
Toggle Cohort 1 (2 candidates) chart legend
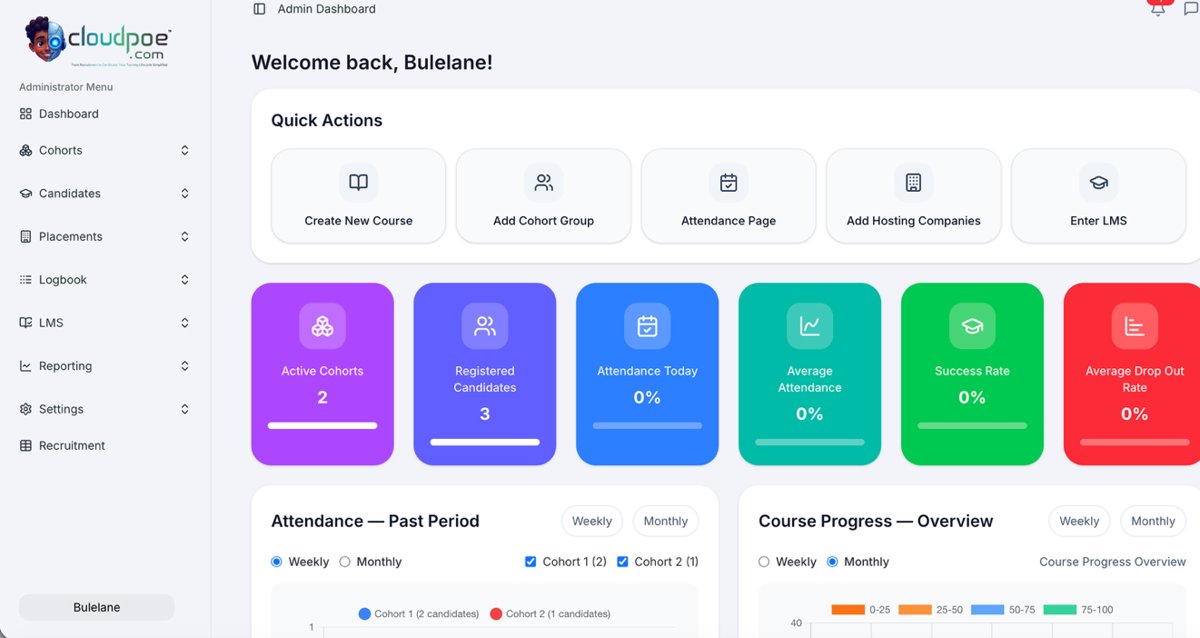(x=419, y=613)
